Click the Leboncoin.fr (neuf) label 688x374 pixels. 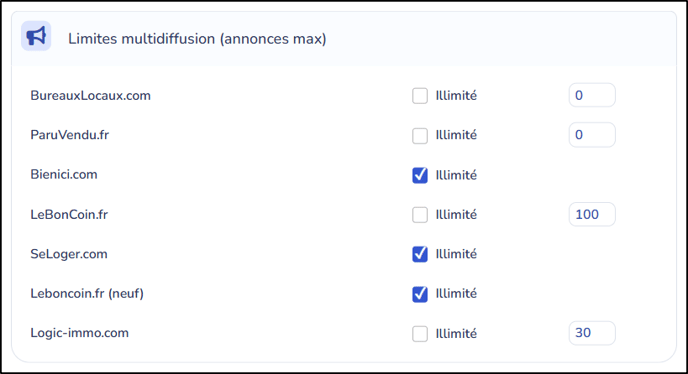coord(87,293)
